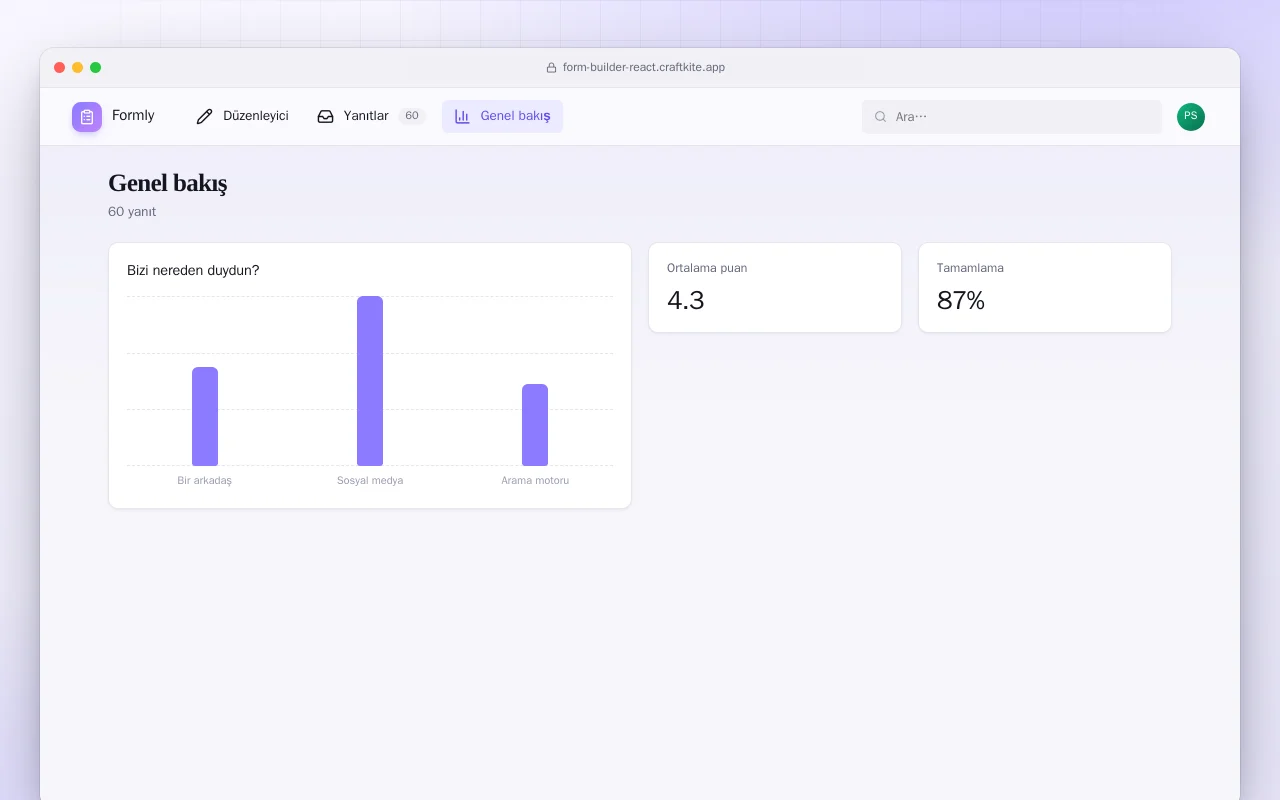Click the green maximize window button
1280x800 pixels.
tap(96, 68)
